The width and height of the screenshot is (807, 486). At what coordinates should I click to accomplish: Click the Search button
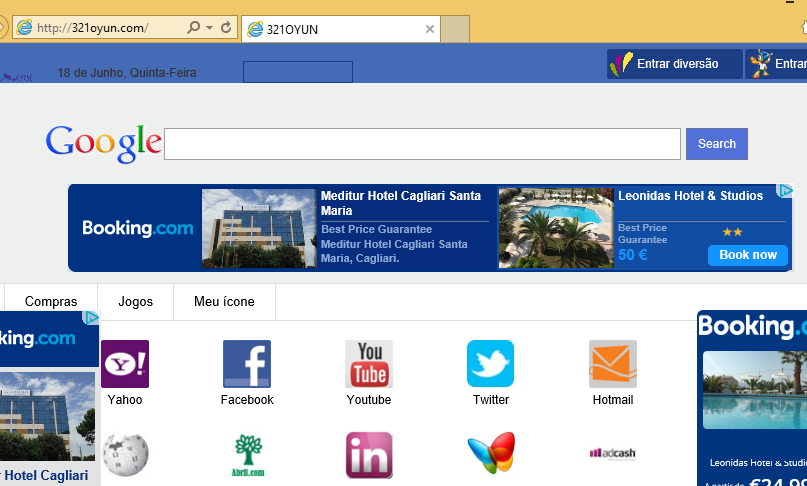[716, 144]
